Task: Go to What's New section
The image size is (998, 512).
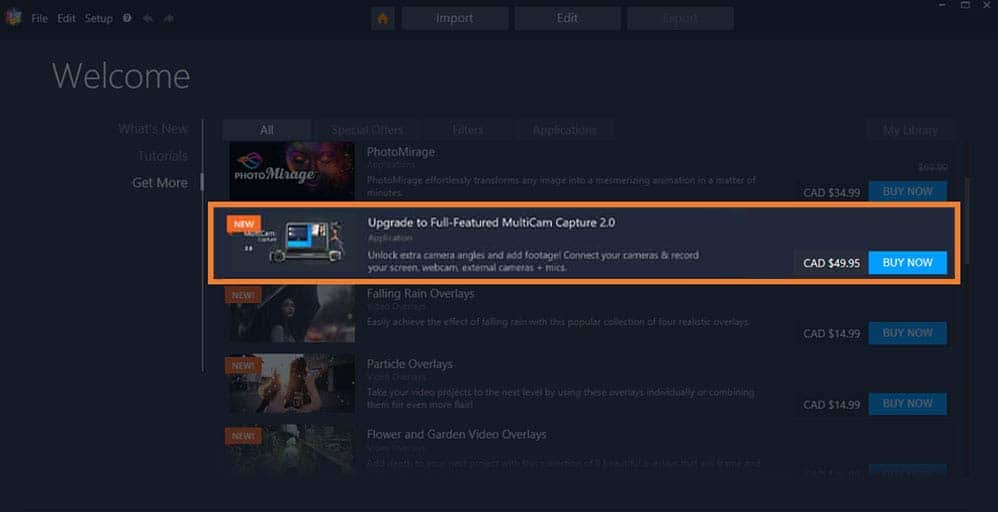Action: (x=153, y=129)
